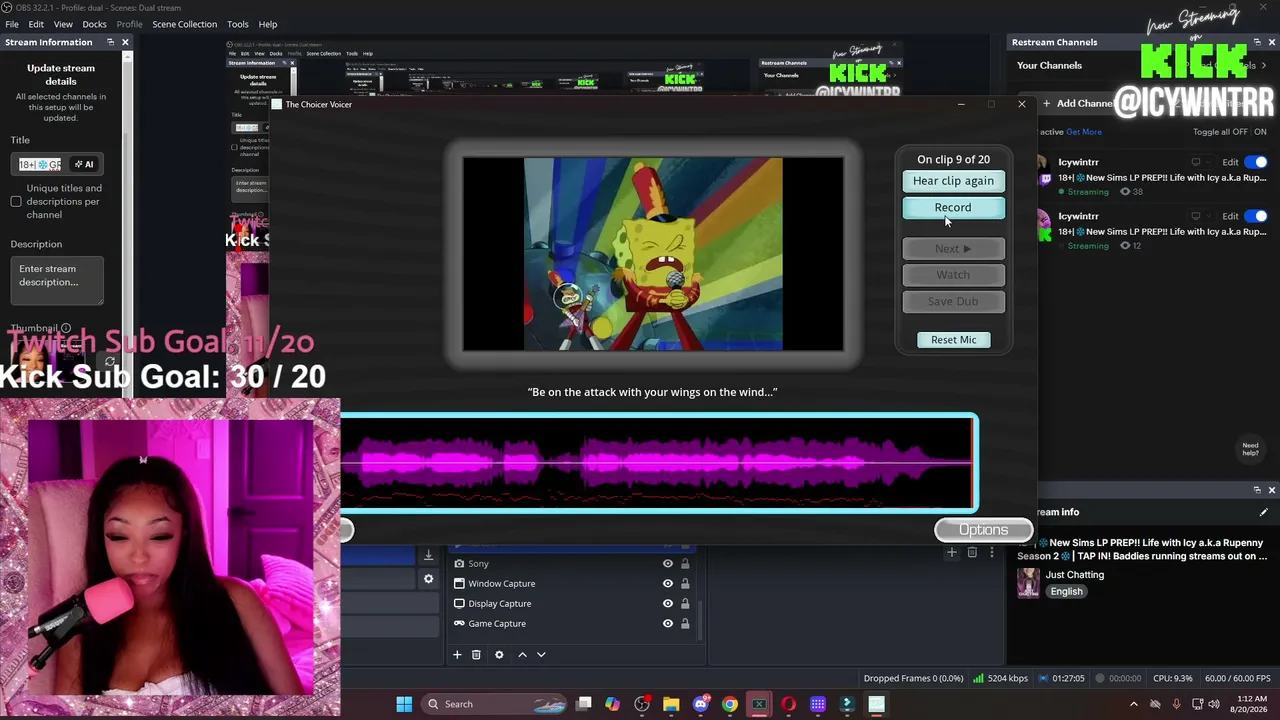Image resolution: width=1280 pixels, height=720 pixels.
Task: Lock the Window Capture source
Action: pos(685,584)
